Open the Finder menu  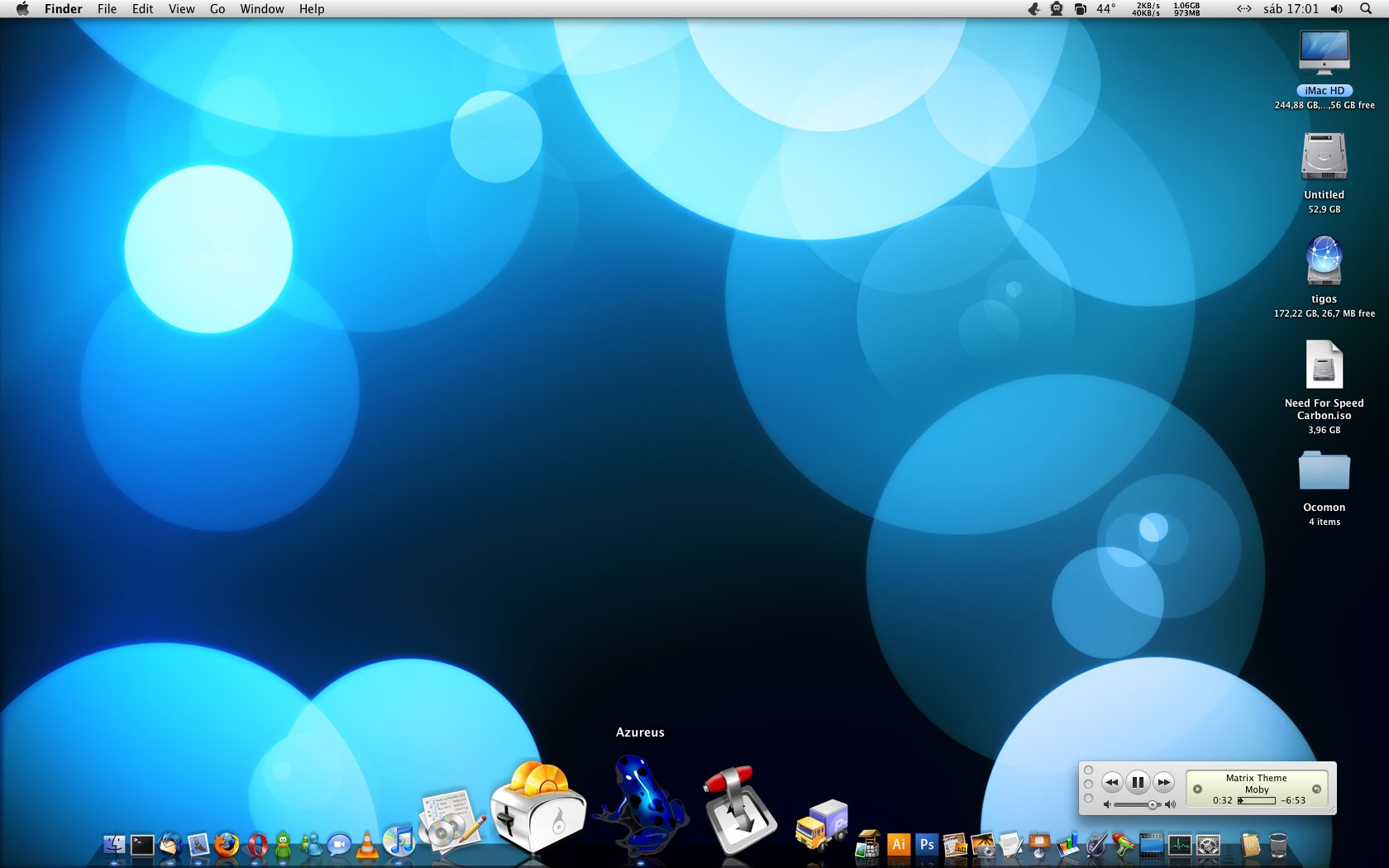(64, 8)
